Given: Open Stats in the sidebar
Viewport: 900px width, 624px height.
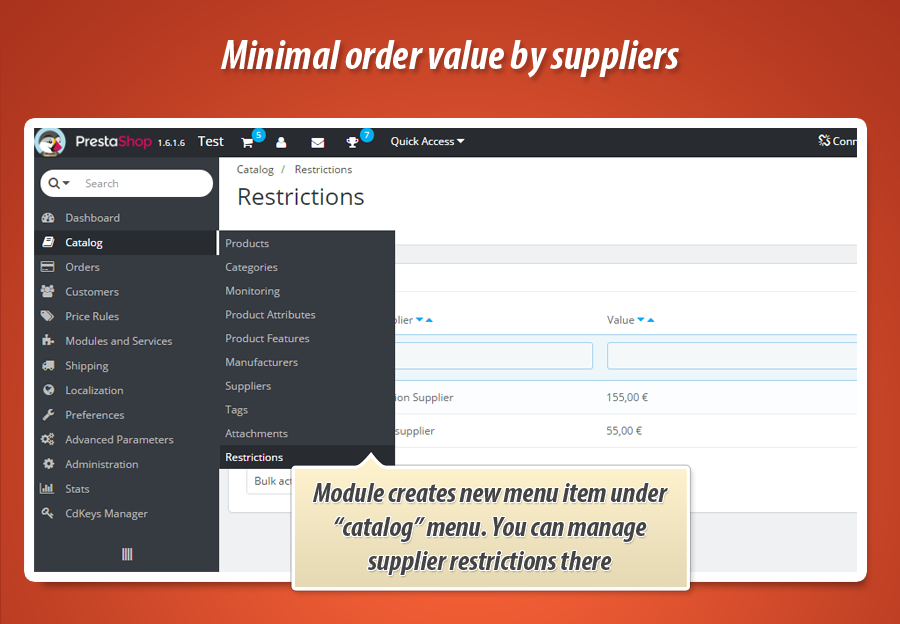Looking at the screenshot, I should 77,489.
